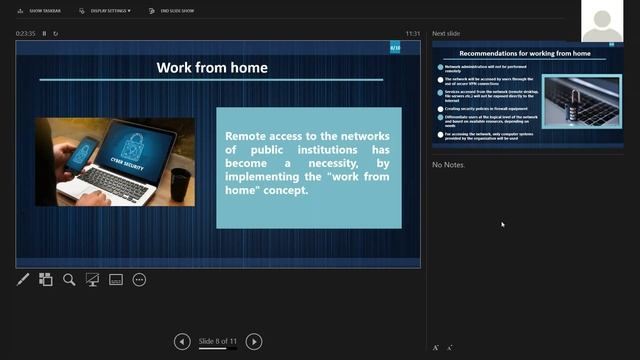Select the pen and laser pointer tool
Viewport: 640px width, 360px height.
click(x=23, y=280)
